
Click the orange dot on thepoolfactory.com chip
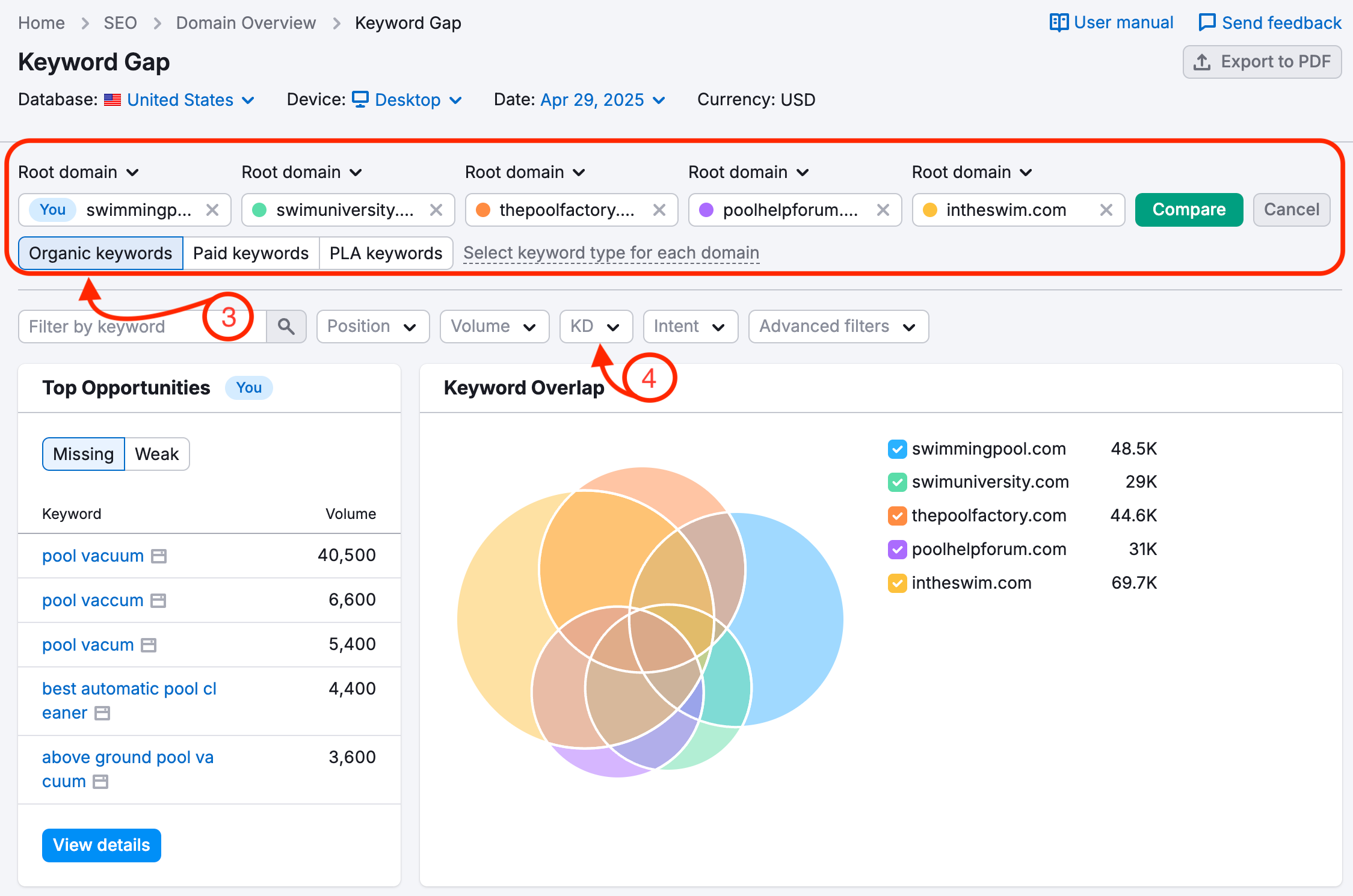(x=483, y=210)
